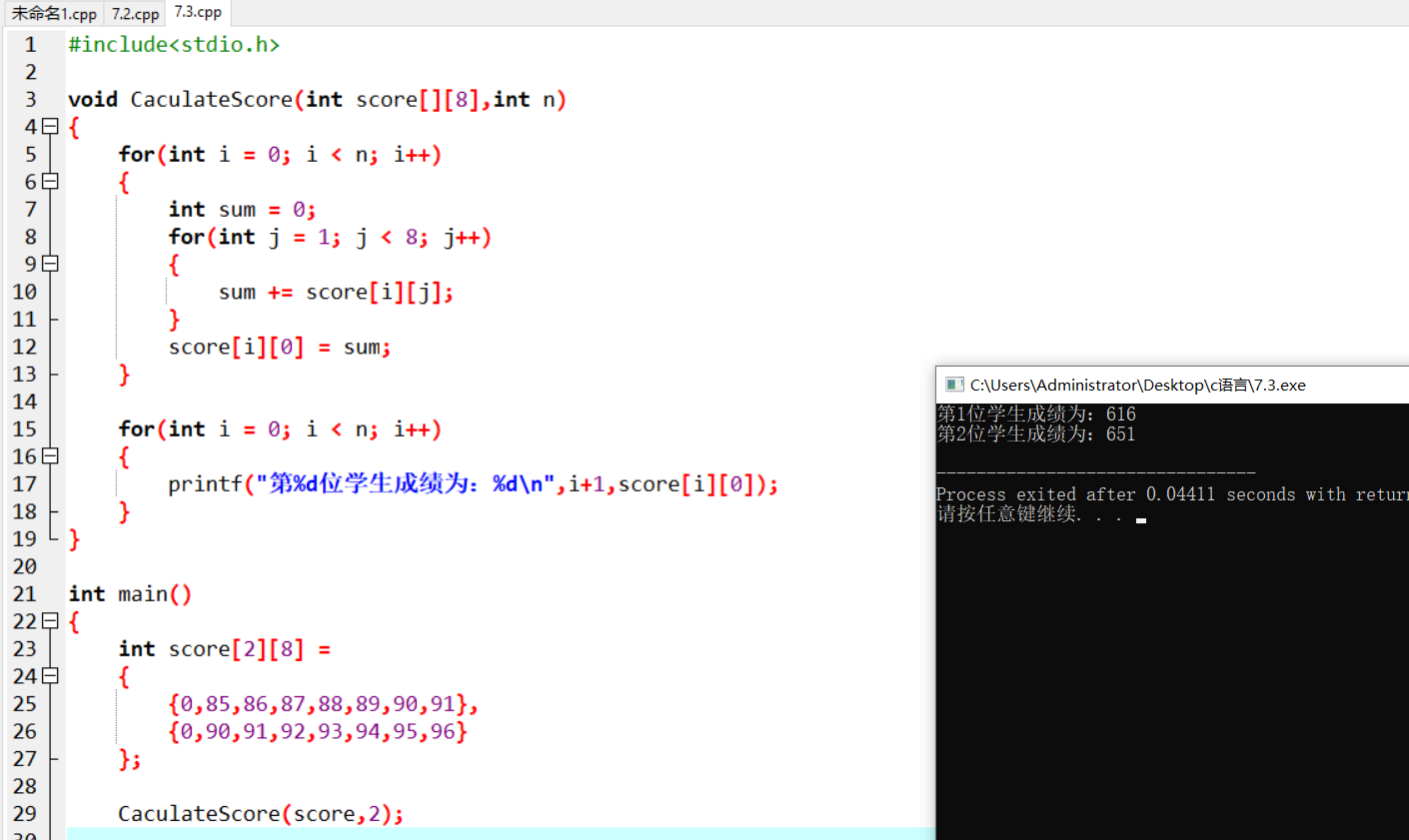Collapse the fold marker on line 22
The height and width of the screenshot is (840, 1409).
(x=50, y=621)
